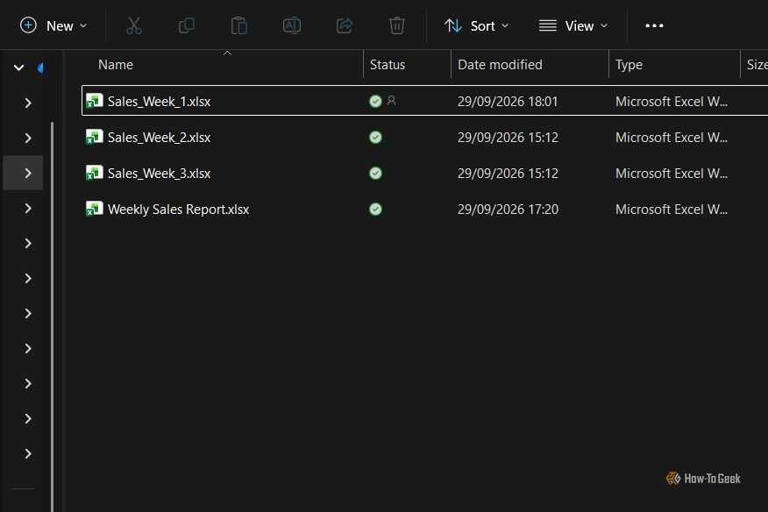Click the Paste clipboard icon

[x=239, y=25]
